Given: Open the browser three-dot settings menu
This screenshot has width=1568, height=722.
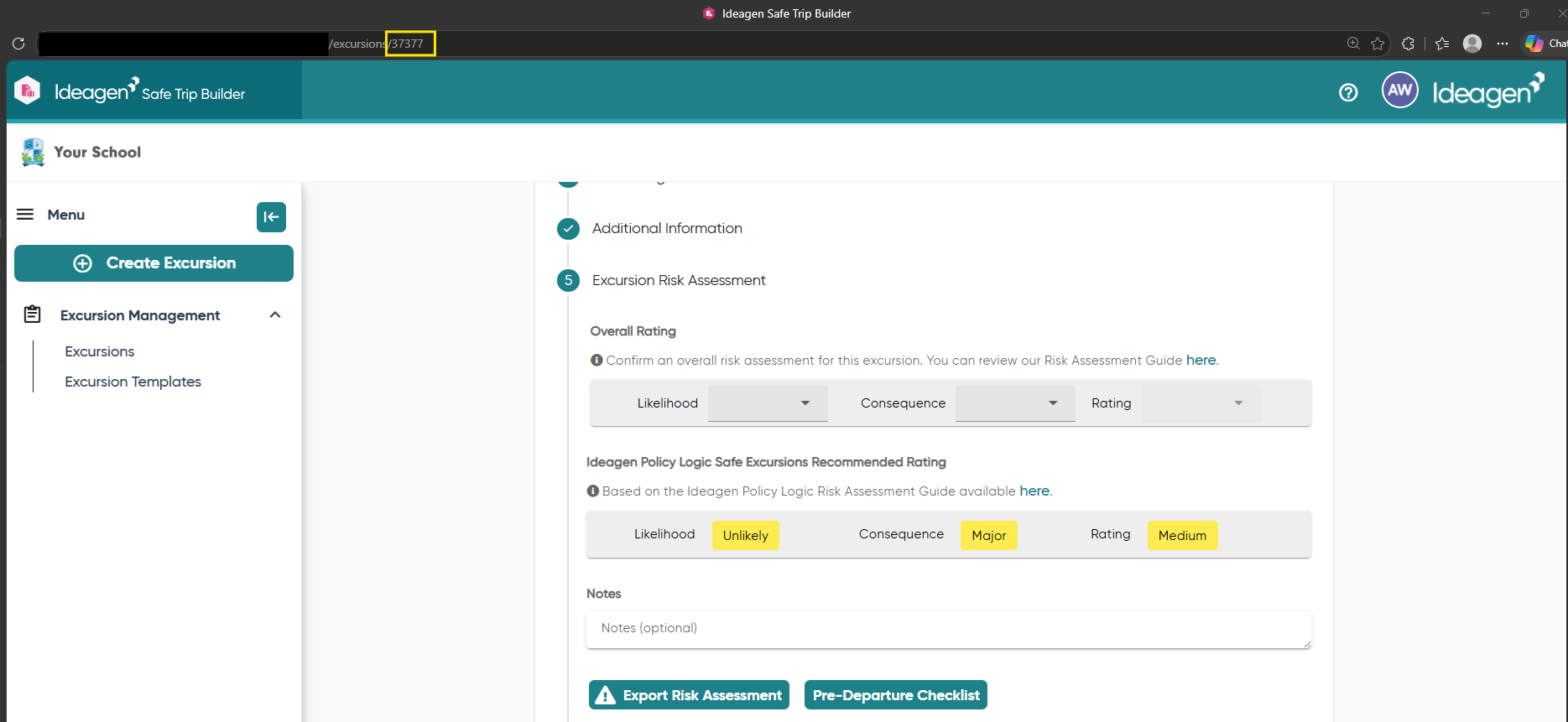Looking at the screenshot, I should tap(1503, 44).
